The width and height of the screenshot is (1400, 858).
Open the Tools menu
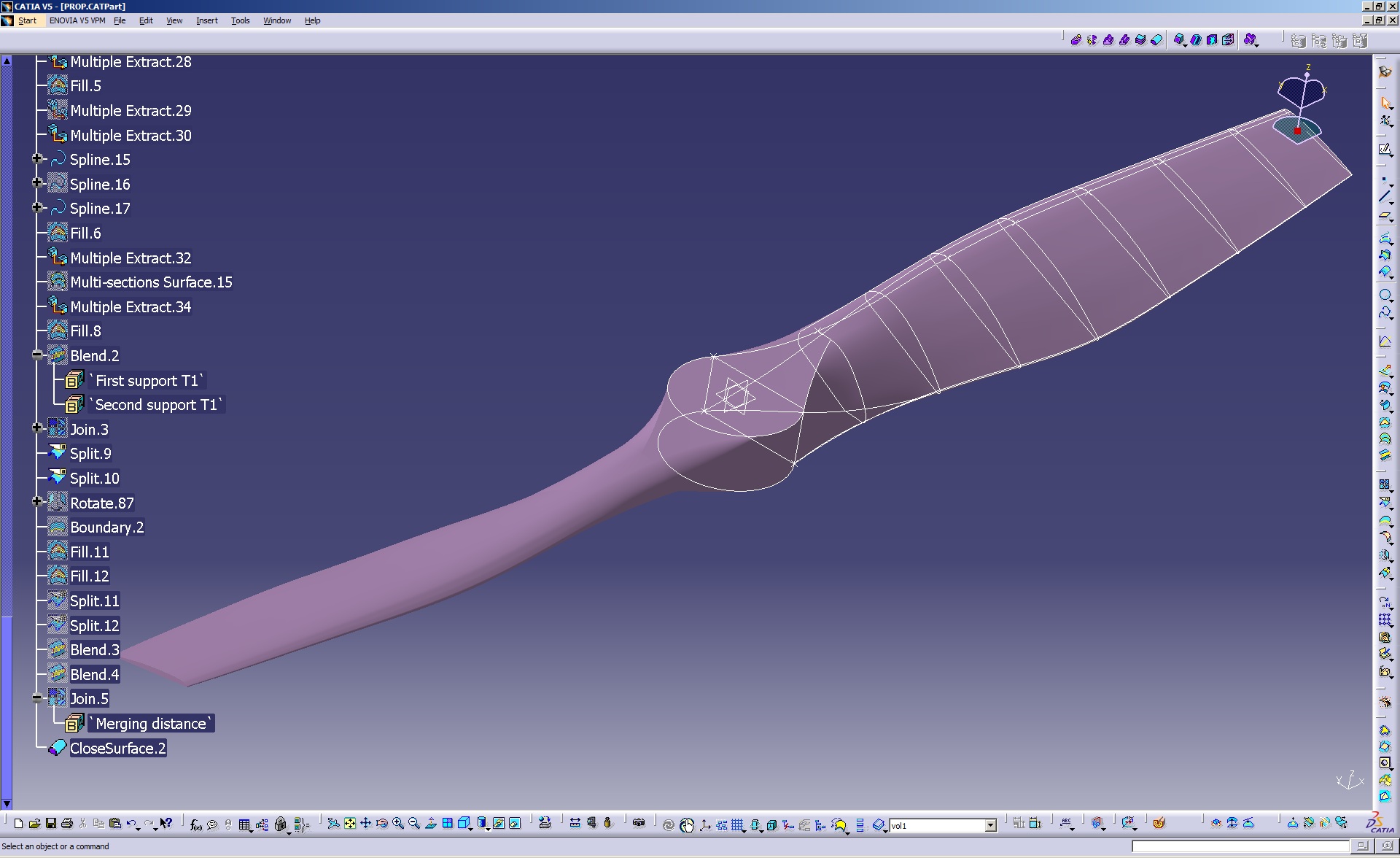[x=240, y=20]
